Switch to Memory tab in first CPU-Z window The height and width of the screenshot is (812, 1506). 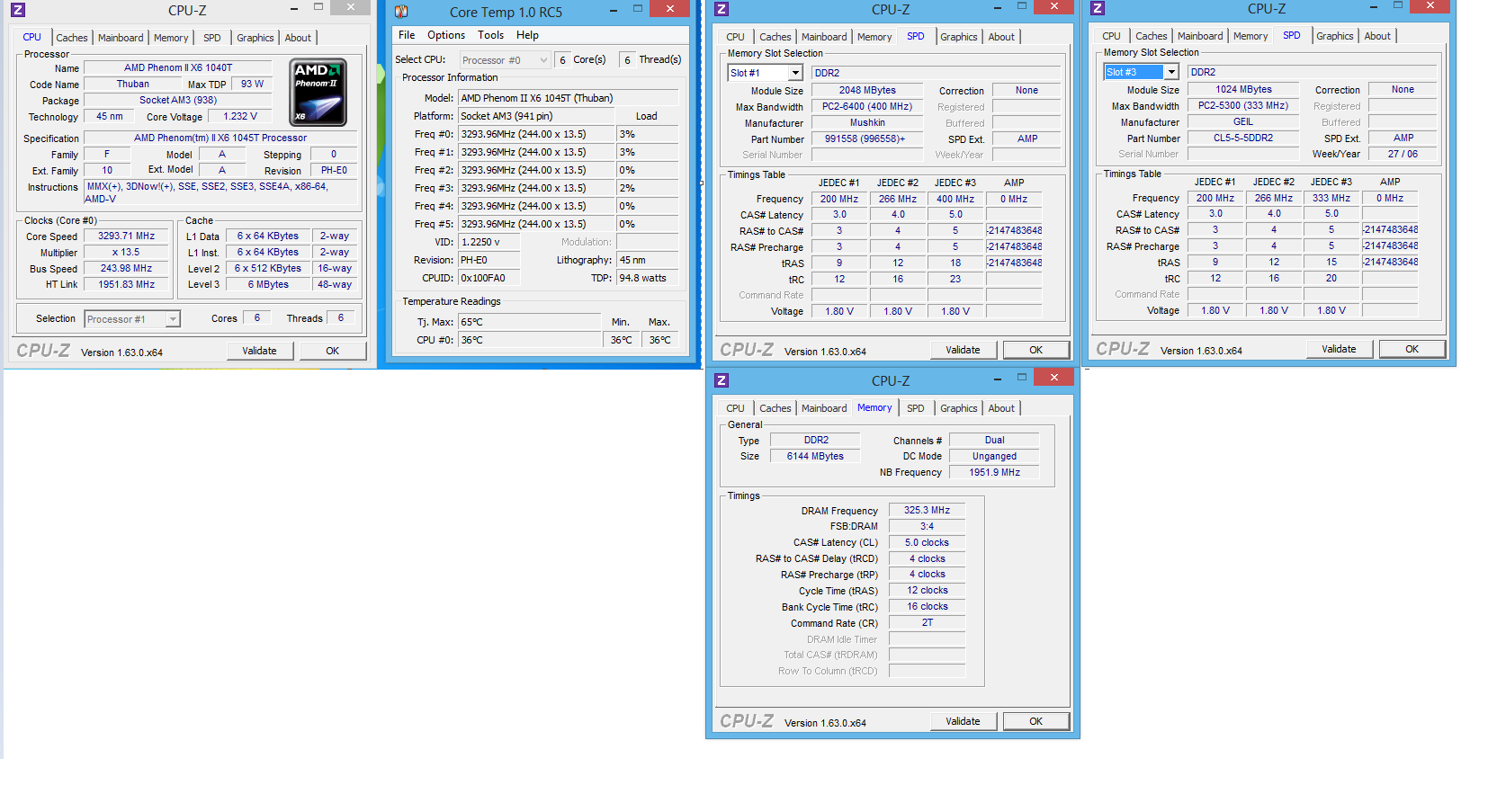pos(171,38)
